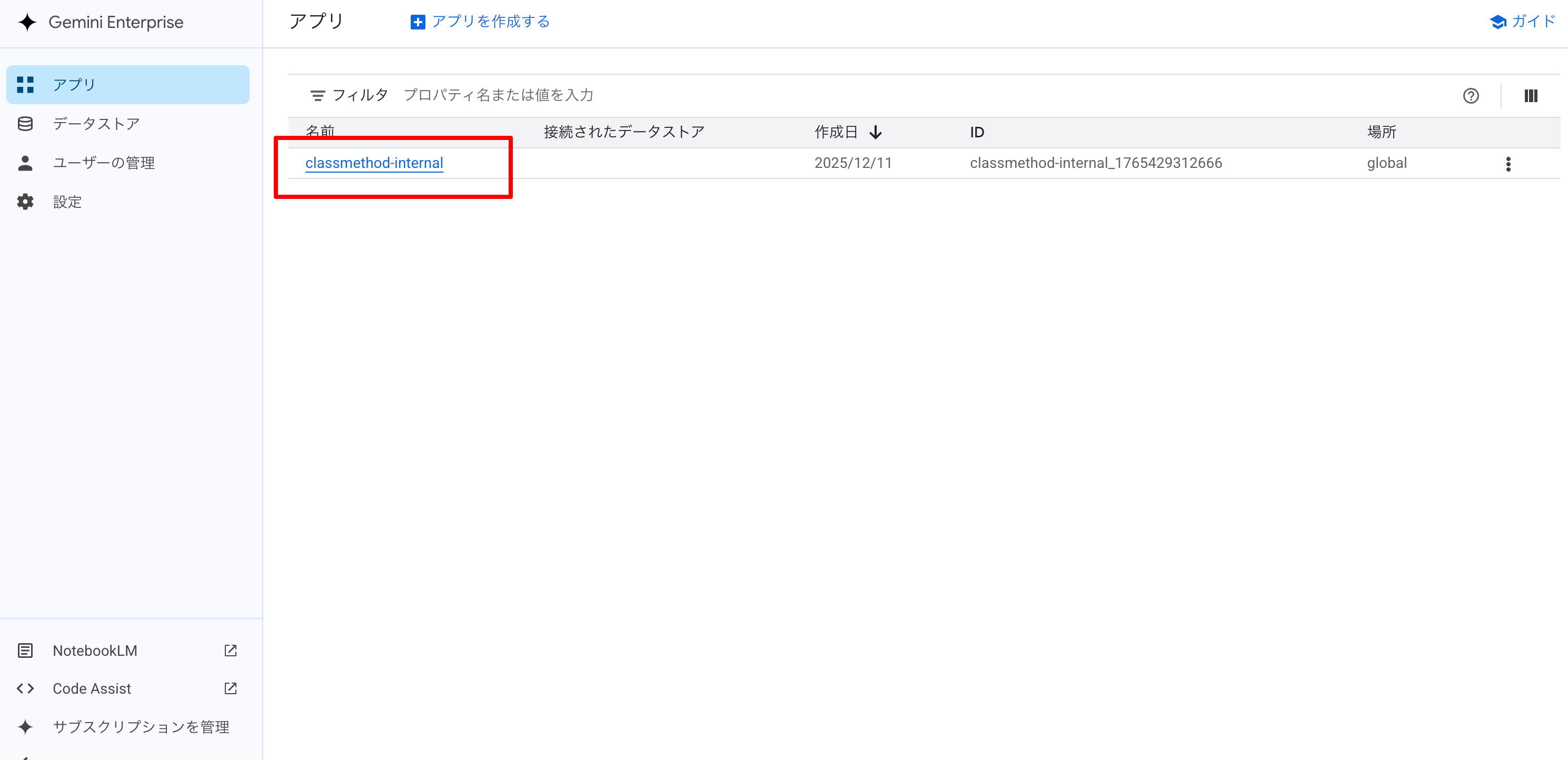Click the filter icon beside フィルタ
The width and height of the screenshot is (1568, 760).
tap(317, 96)
